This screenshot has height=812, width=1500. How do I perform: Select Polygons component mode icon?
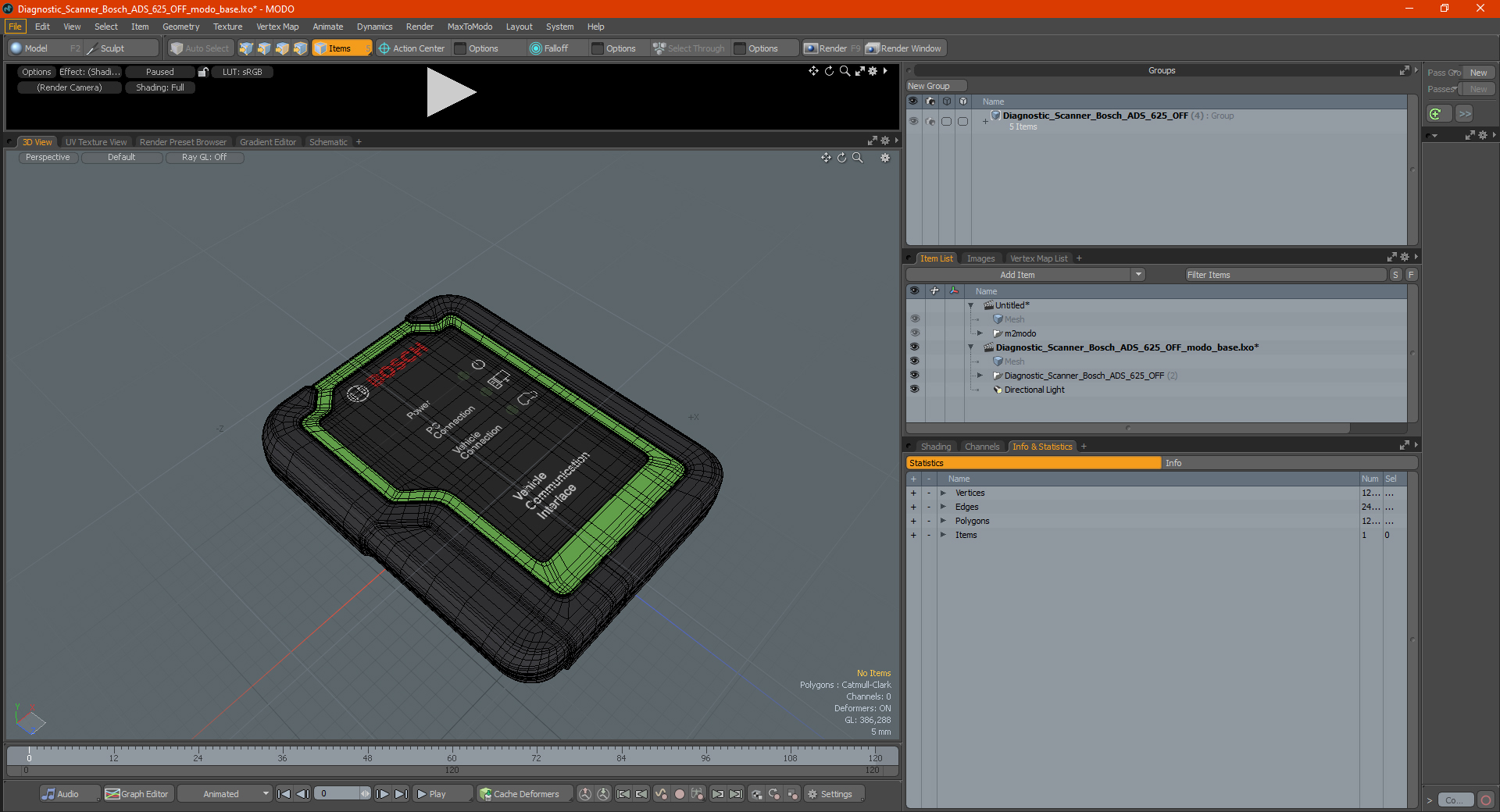pyautogui.click(x=282, y=48)
